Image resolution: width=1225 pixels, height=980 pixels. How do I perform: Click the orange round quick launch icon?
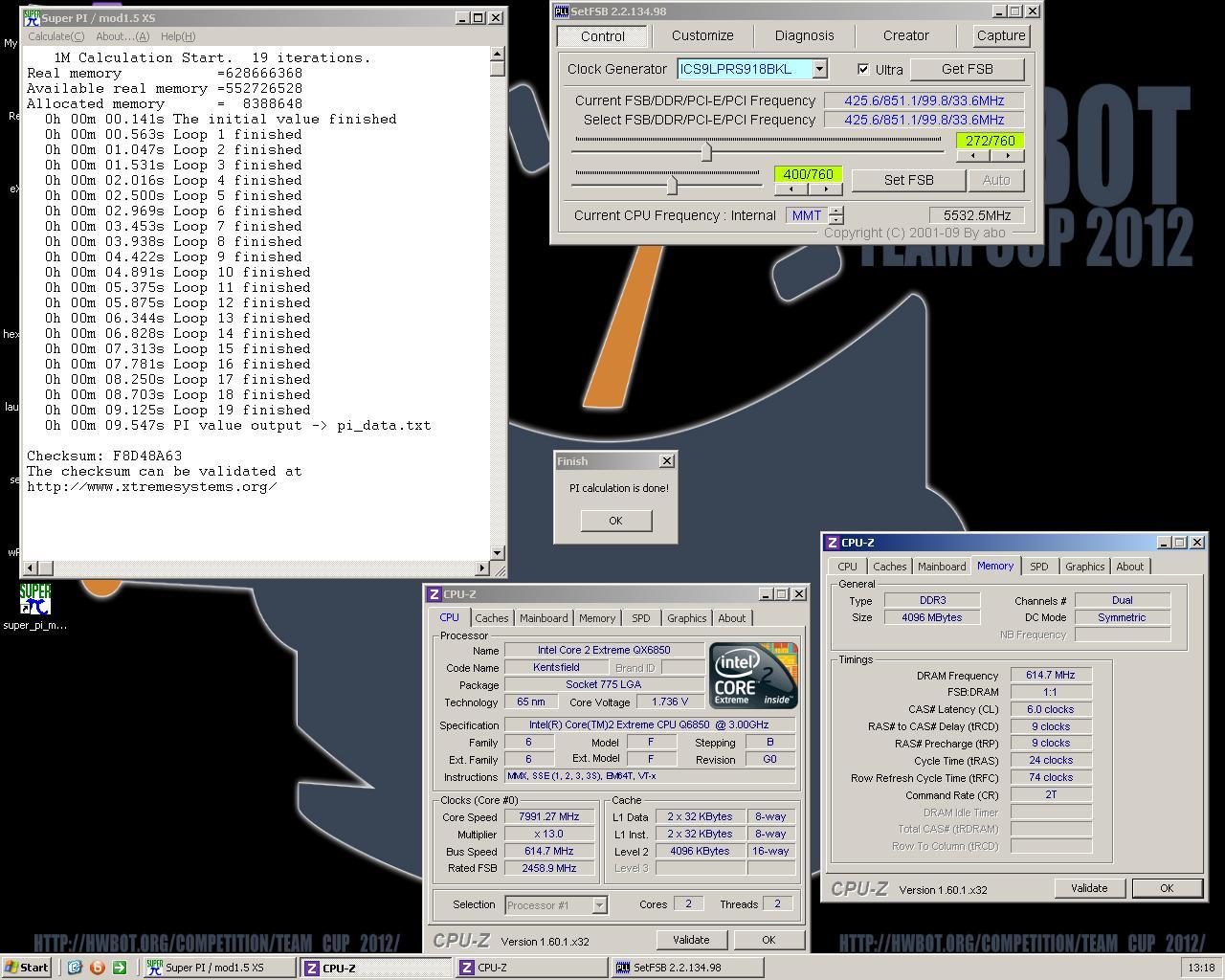97,968
